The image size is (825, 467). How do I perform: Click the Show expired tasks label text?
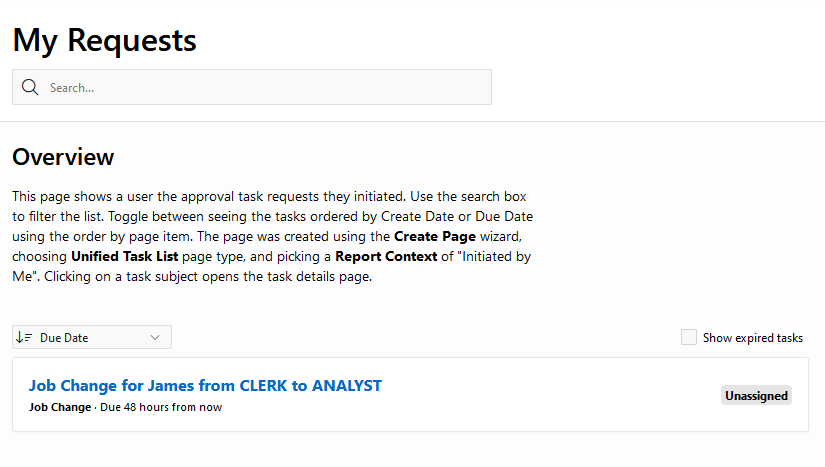point(753,338)
